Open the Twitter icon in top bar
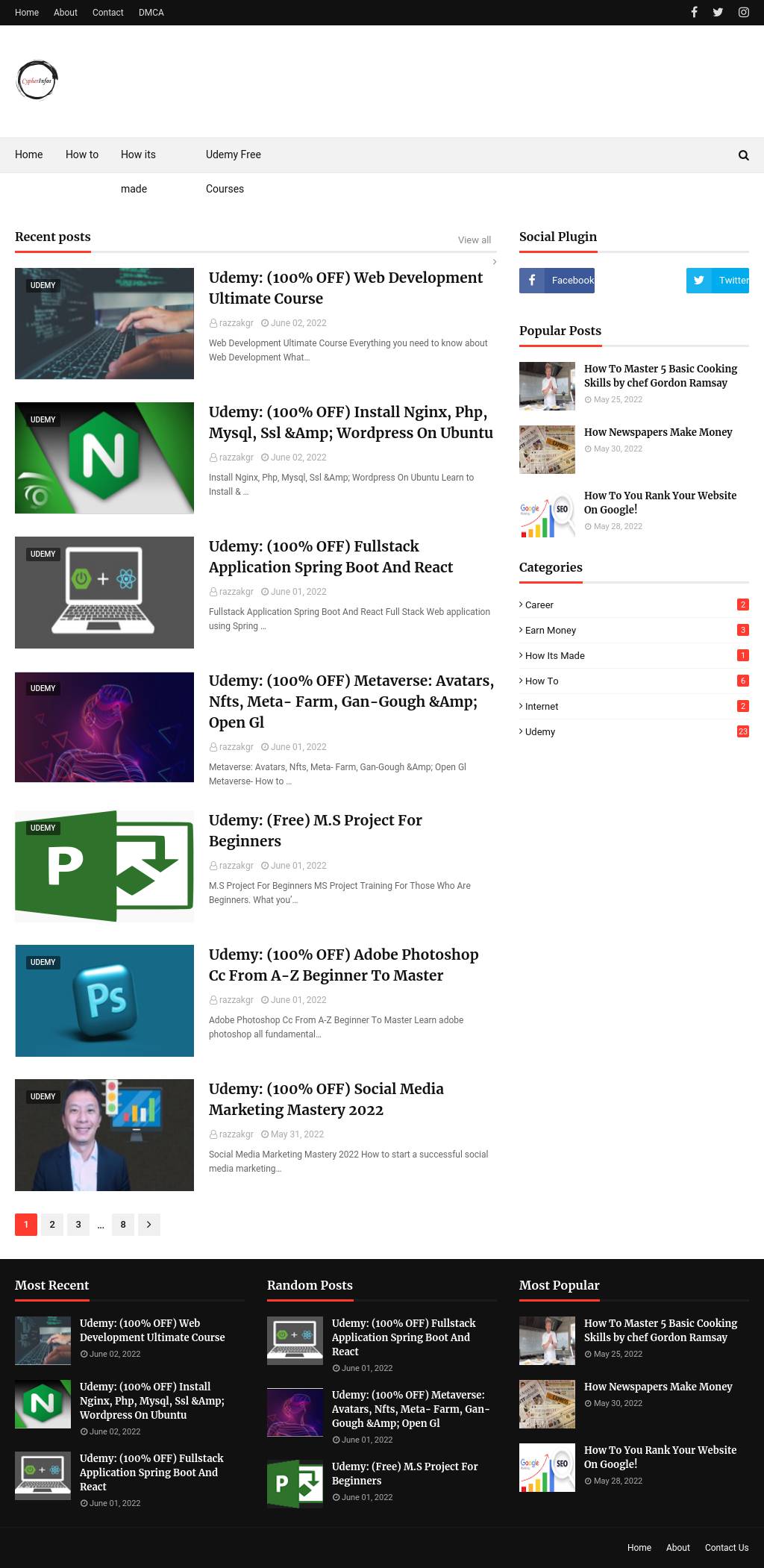 718,12
